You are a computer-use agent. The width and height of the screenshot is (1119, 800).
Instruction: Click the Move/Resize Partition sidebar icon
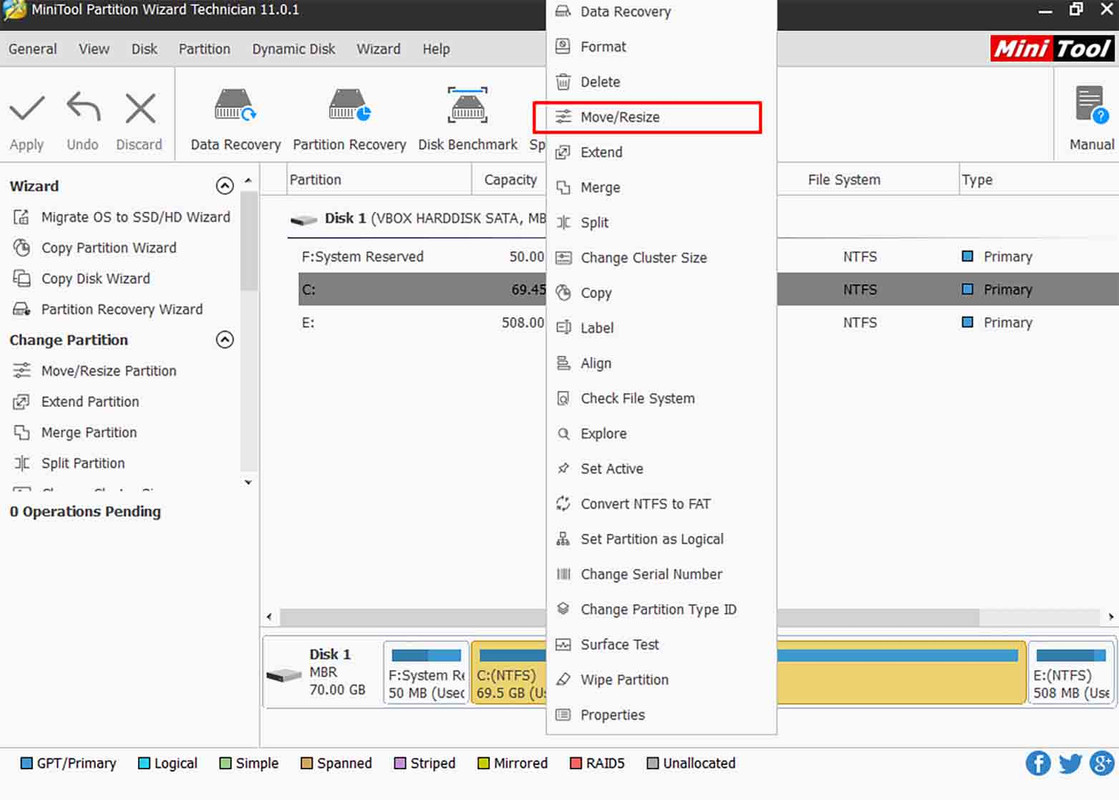[22, 370]
